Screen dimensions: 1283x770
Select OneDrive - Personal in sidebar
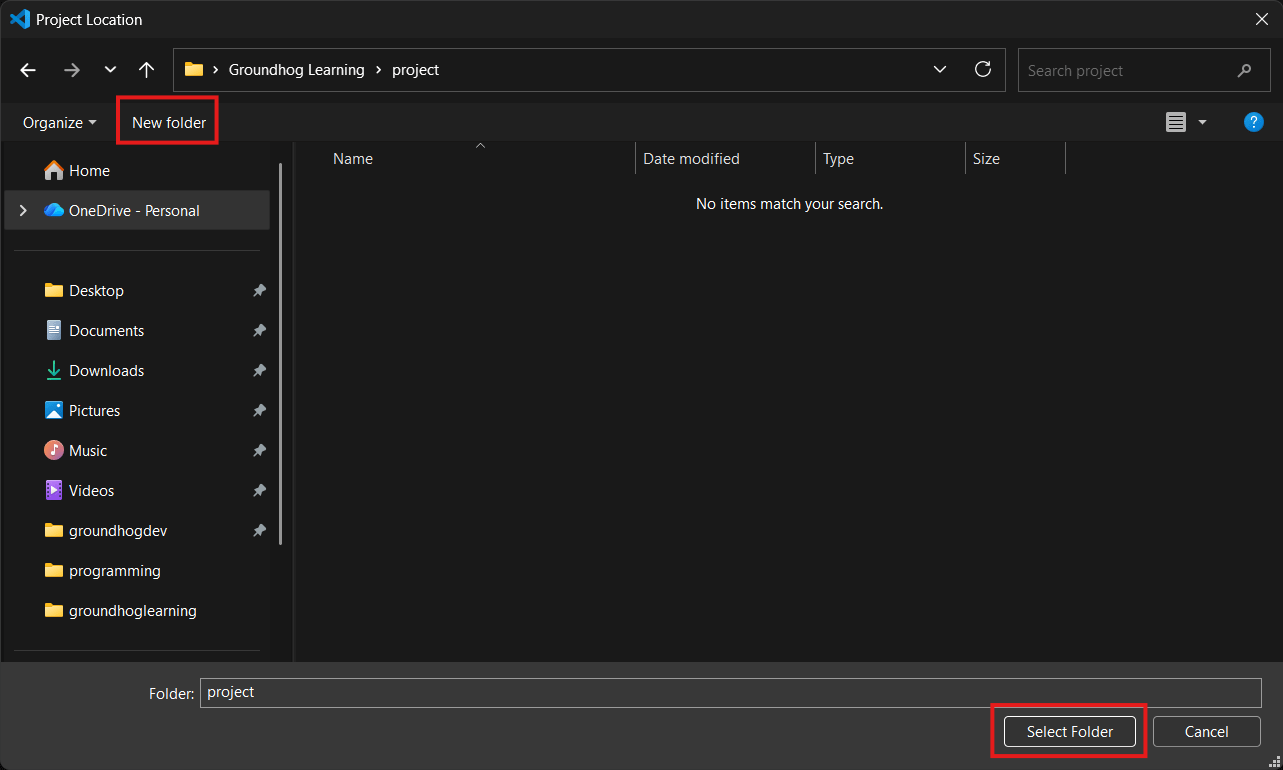point(137,211)
